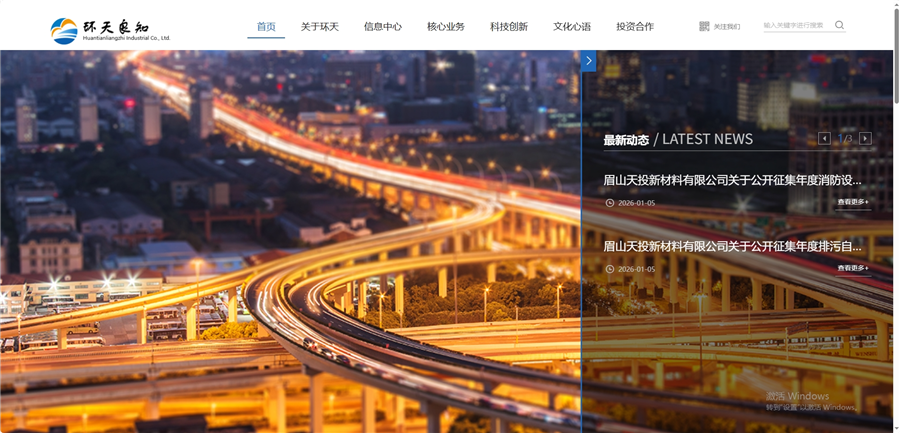Image resolution: width=900 pixels, height=433 pixels.
Task: Click the Huantianliangzhi company logo
Action: click(x=110, y=30)
